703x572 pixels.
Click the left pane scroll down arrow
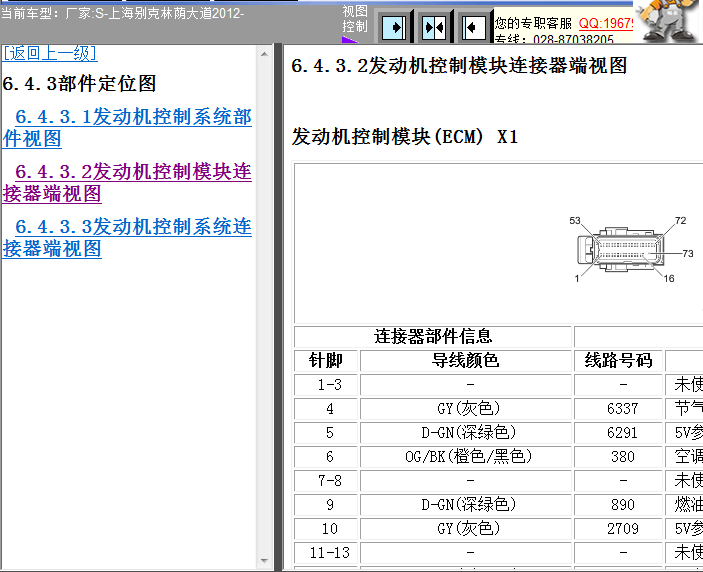[264, 561]
